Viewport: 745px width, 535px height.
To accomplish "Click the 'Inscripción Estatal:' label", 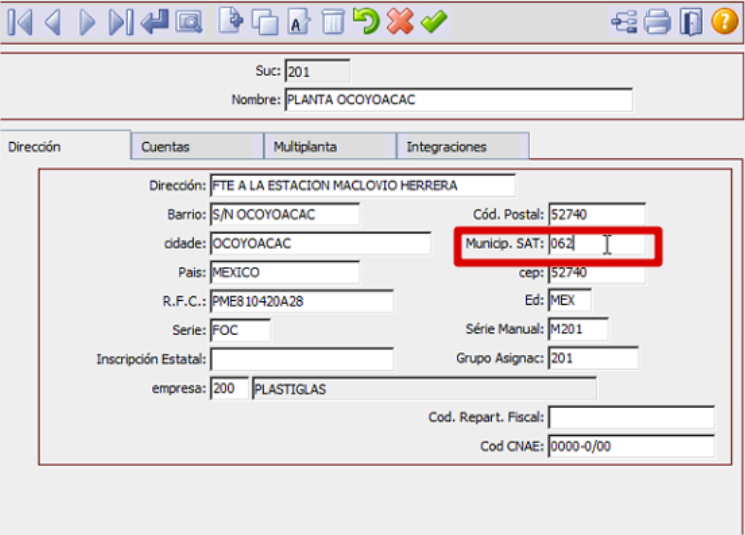I will (x=152, y=359).
